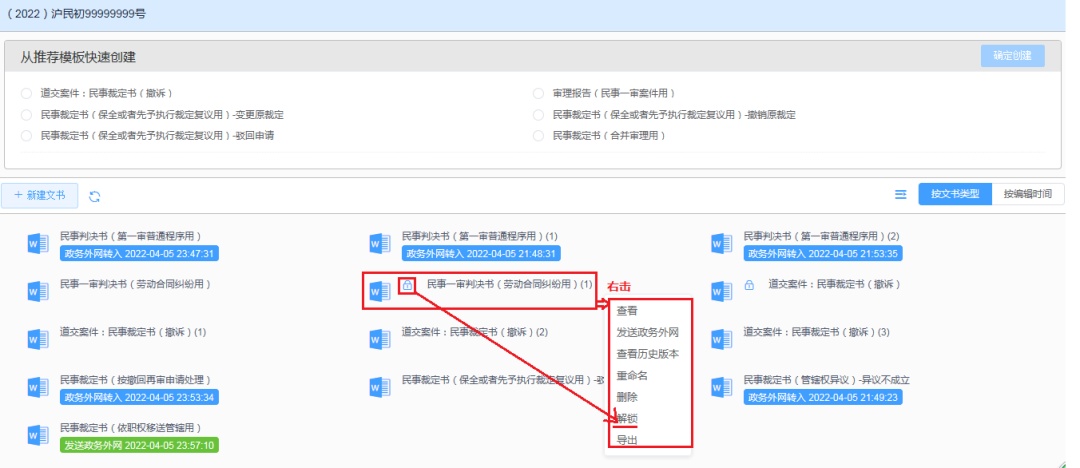Click the 新建文书 button
Screen dimensions: 1080x468
pyautogui.click(x=40, y=195)
